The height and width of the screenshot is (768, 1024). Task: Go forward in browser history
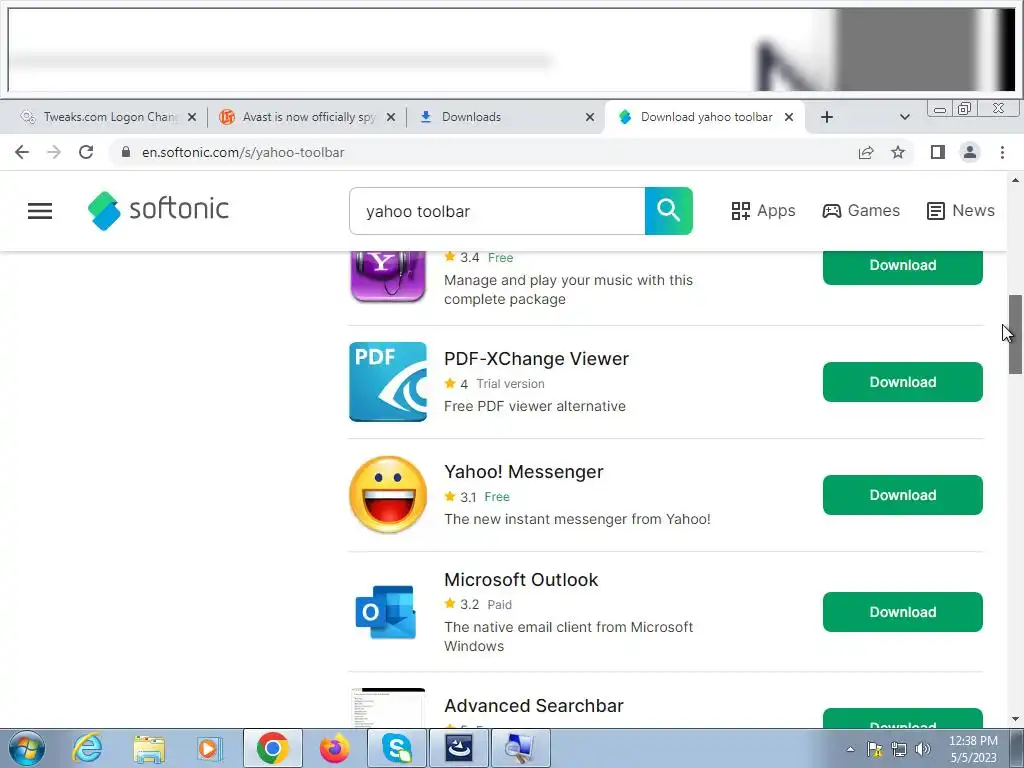point(54,152)
